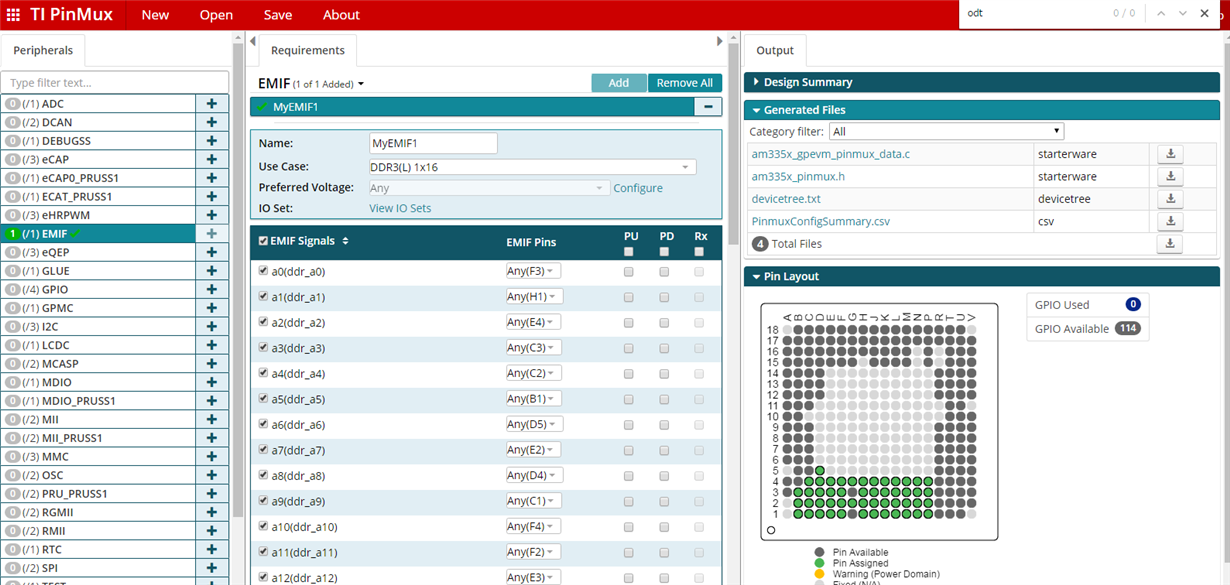Click the New menu item

coord(155,15)
